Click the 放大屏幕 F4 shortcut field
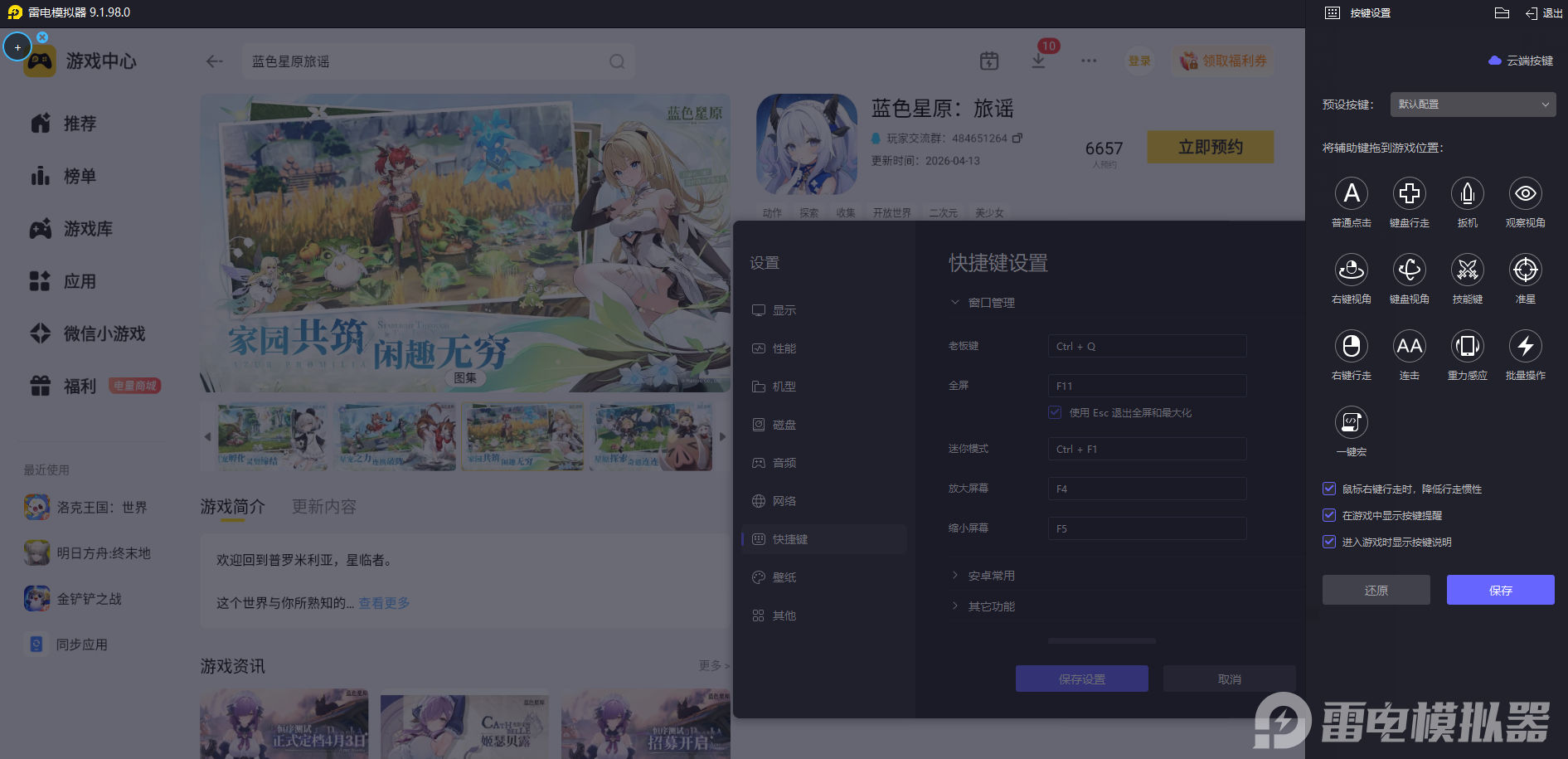 click(1147, 489)
